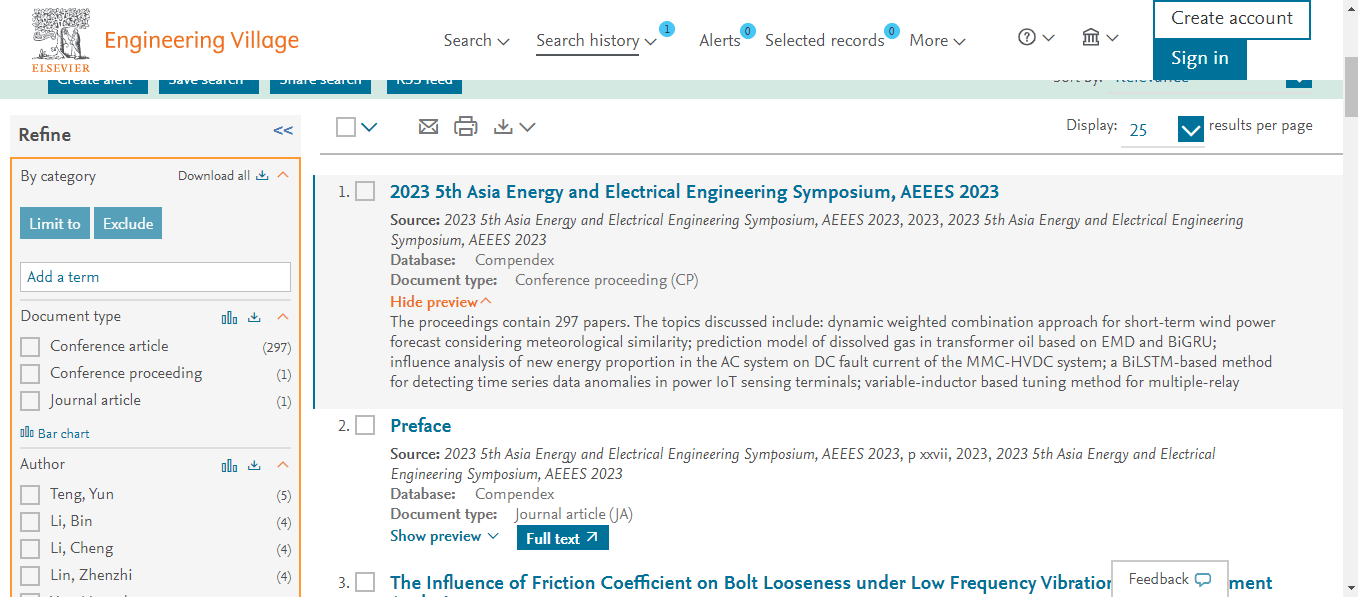Select result 2 checkbox for Preface

pos(365,425)
